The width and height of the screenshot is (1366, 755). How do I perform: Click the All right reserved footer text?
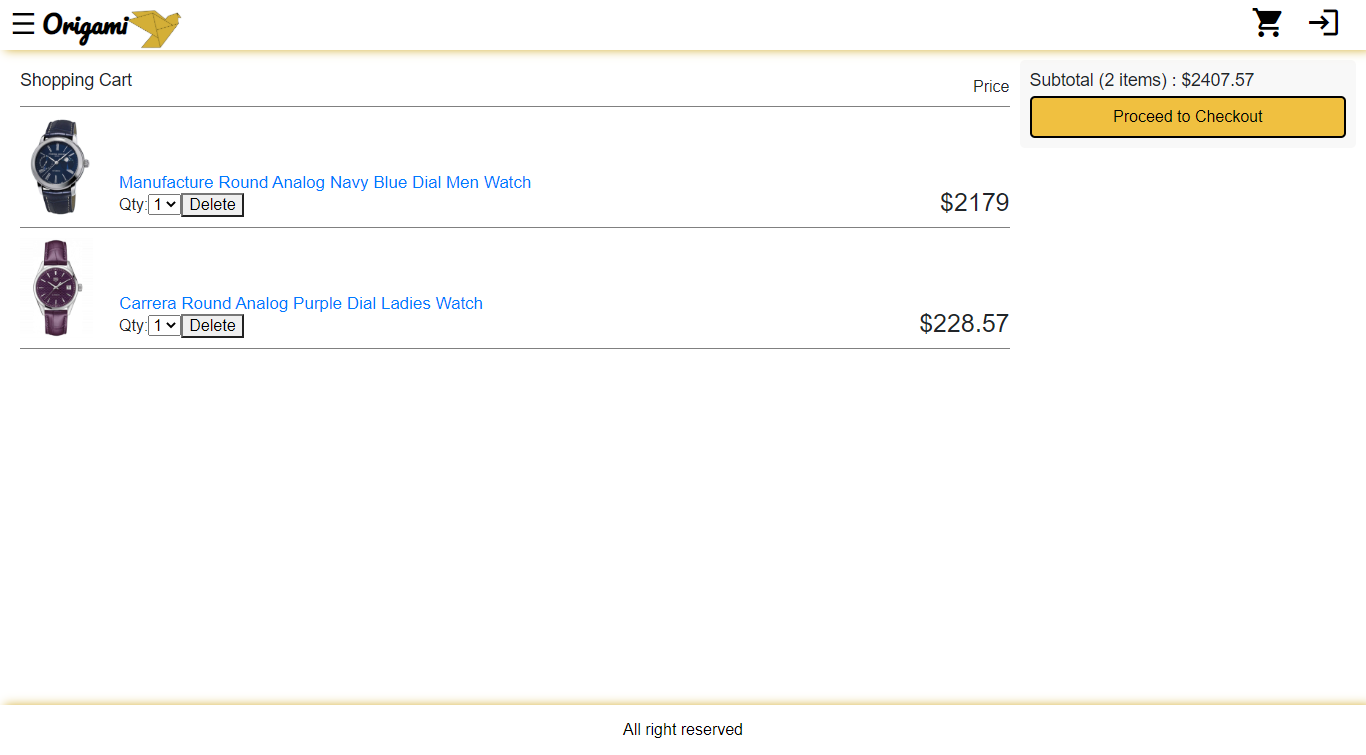tap(682, 730)
